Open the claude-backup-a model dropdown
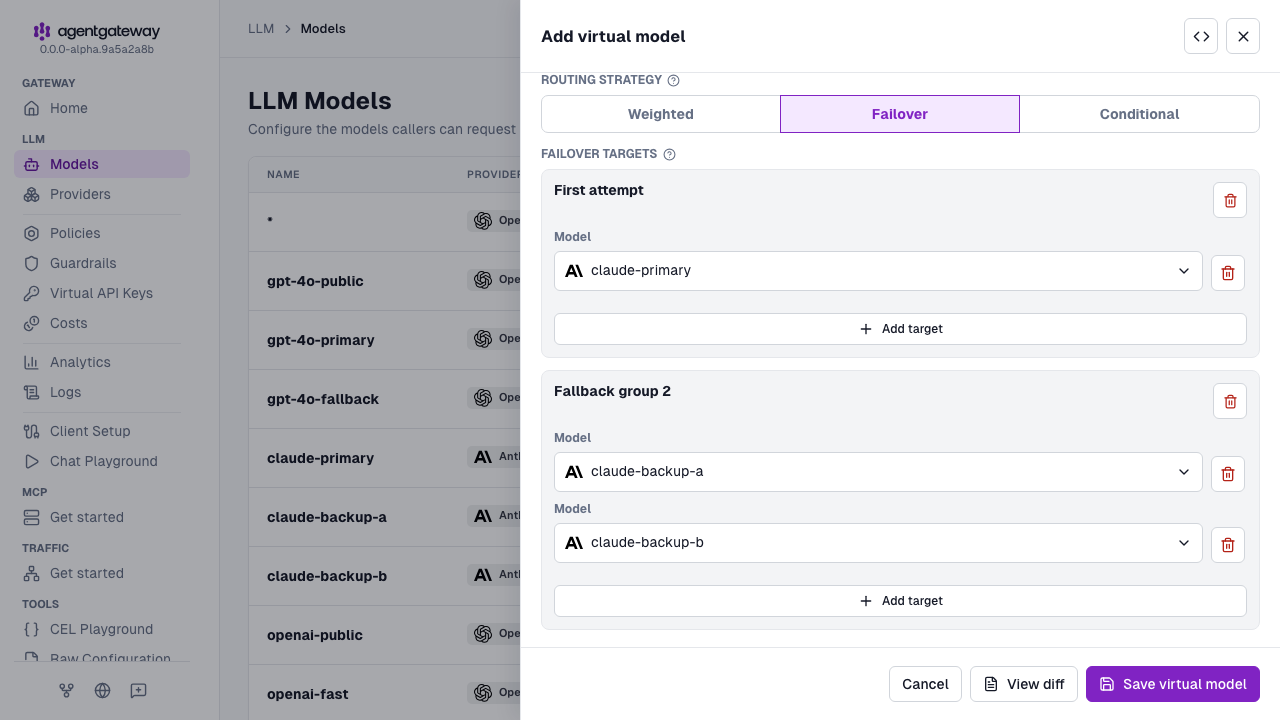This screenshot has height=720, width=1280. (x=878, y=472)
